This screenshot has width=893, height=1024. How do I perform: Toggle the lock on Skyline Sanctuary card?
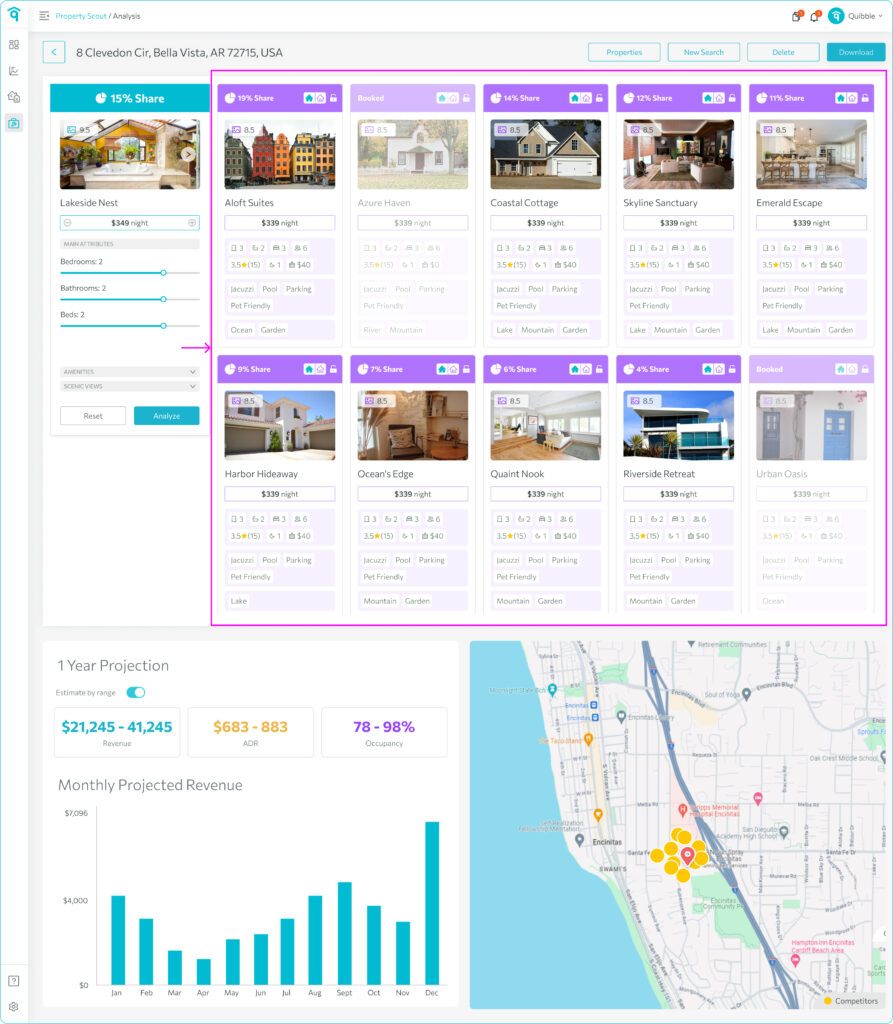[x=732, y=98]
